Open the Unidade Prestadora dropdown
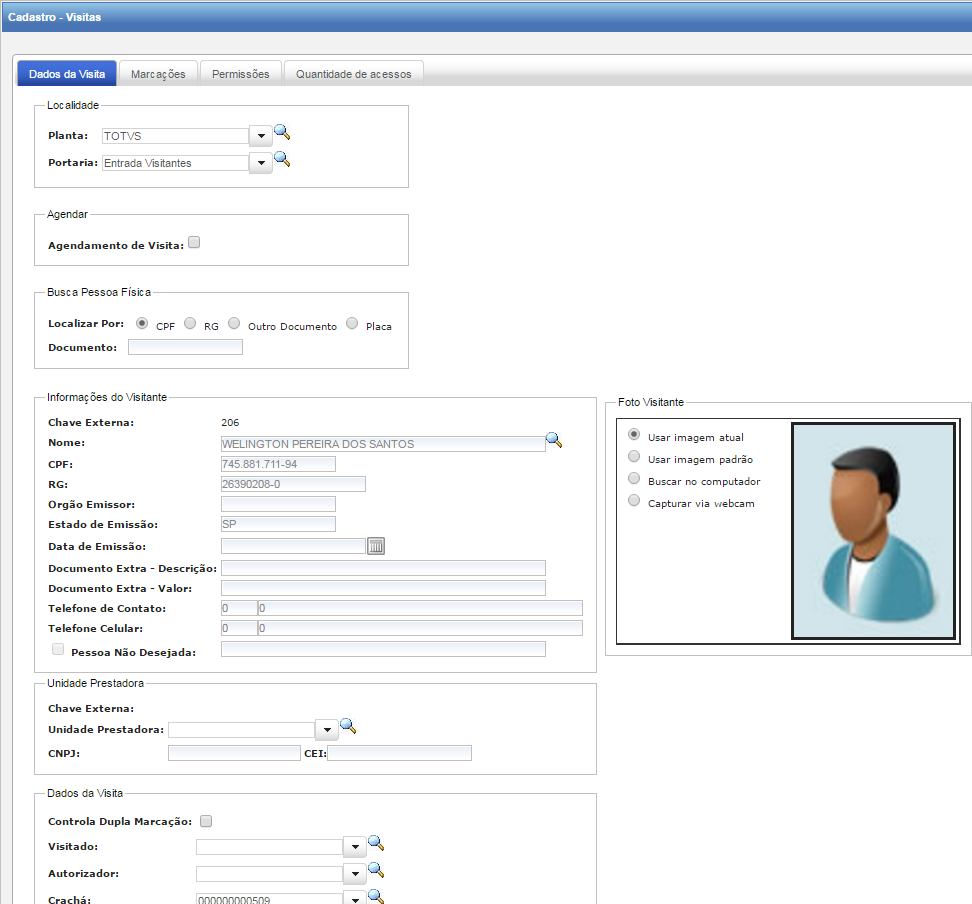This screenshot has height=904, width=972. [327, 730]
